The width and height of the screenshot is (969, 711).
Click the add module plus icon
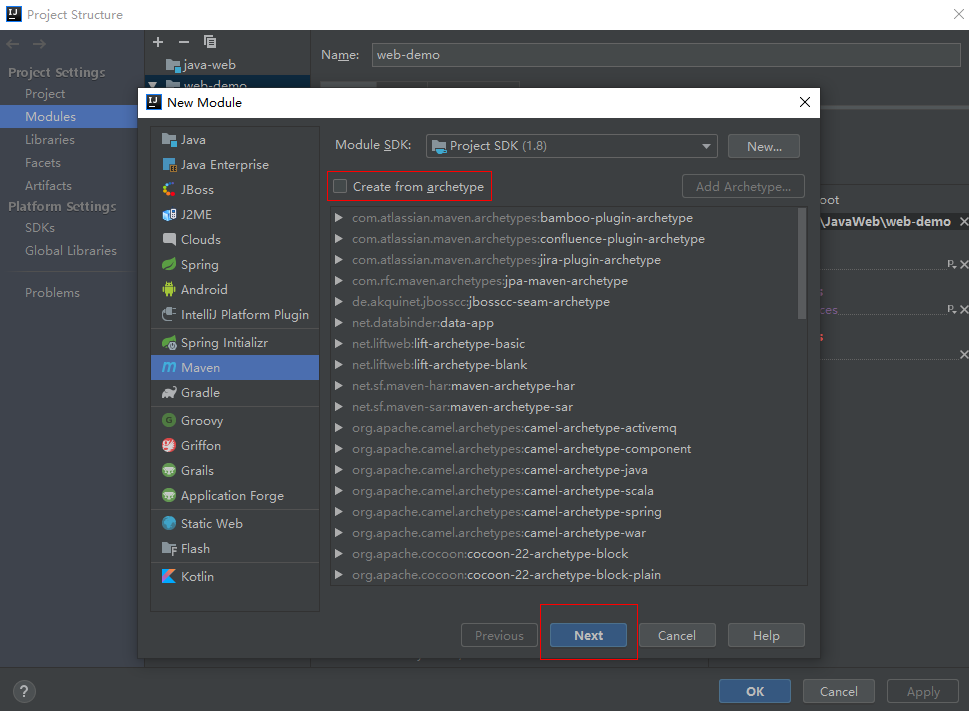158,42
